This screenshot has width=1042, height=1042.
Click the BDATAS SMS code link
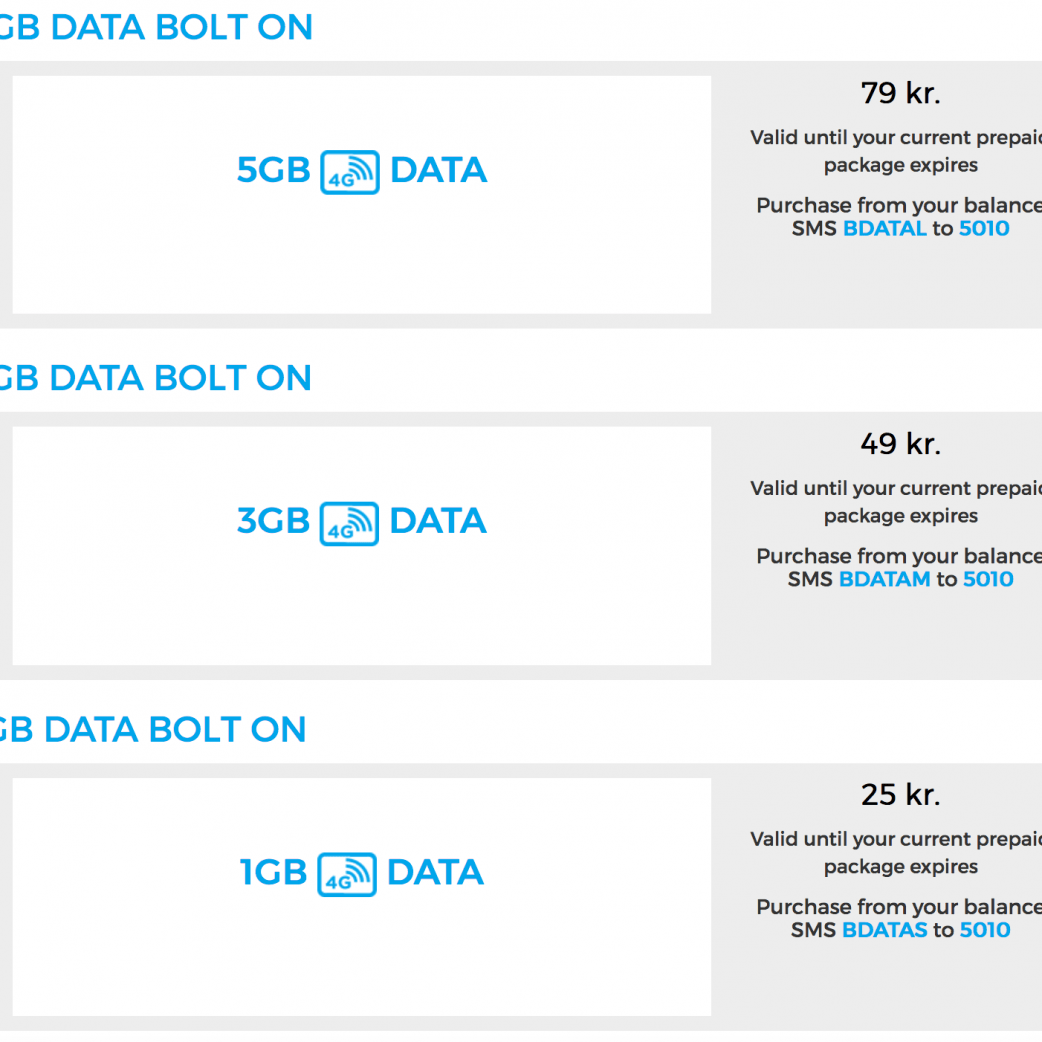coord(885,931)
